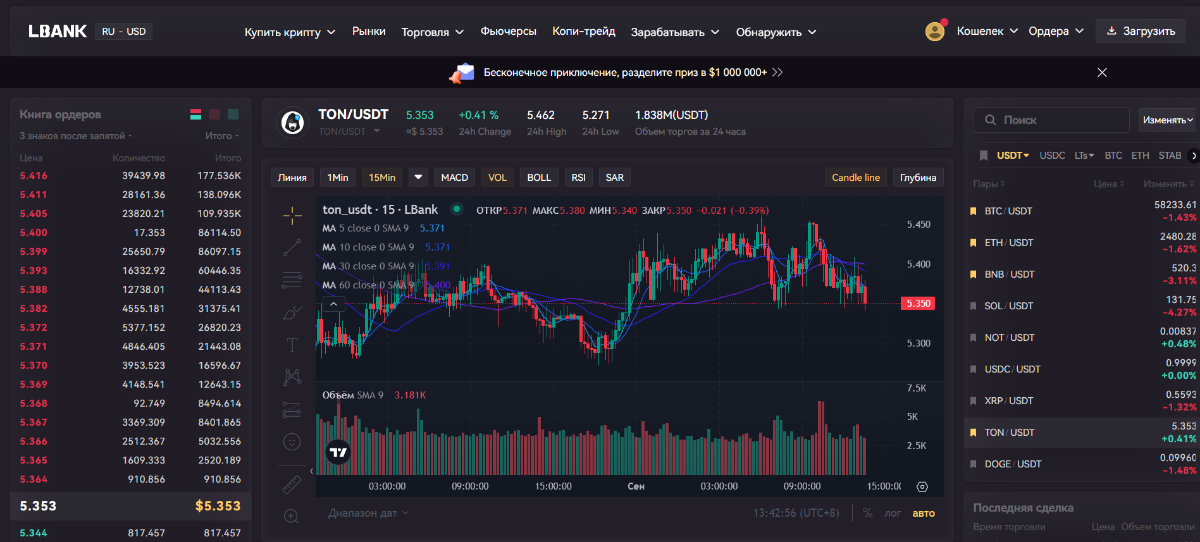
Task: Show asks-only order book view
Action: tap(214, 114)
